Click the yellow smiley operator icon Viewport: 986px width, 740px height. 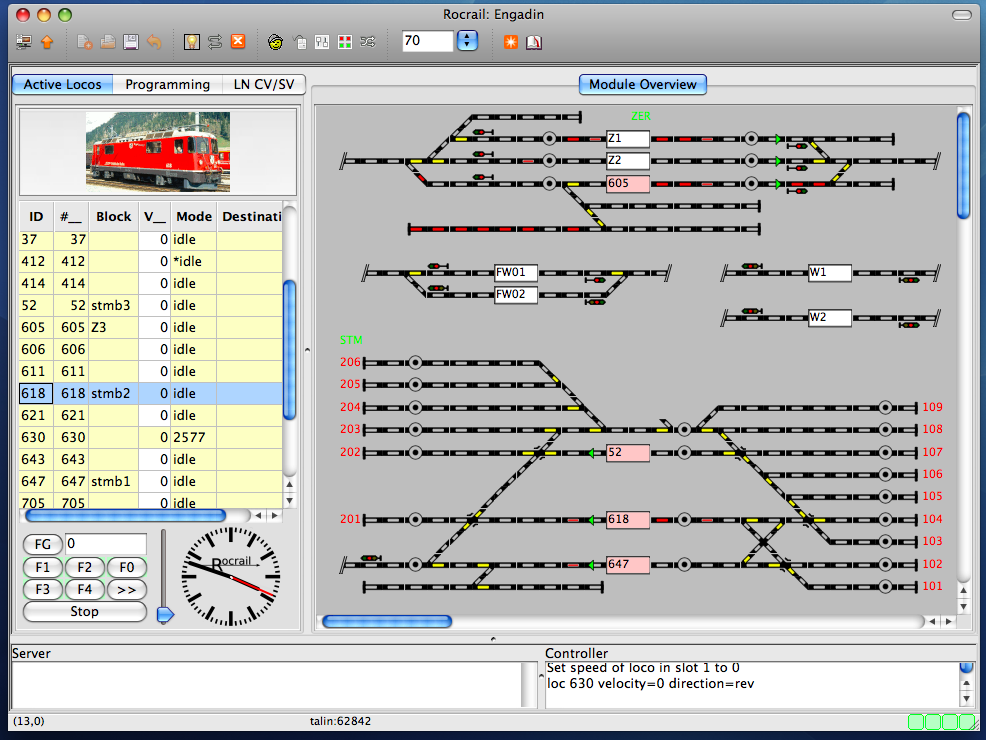click(275, 42)
